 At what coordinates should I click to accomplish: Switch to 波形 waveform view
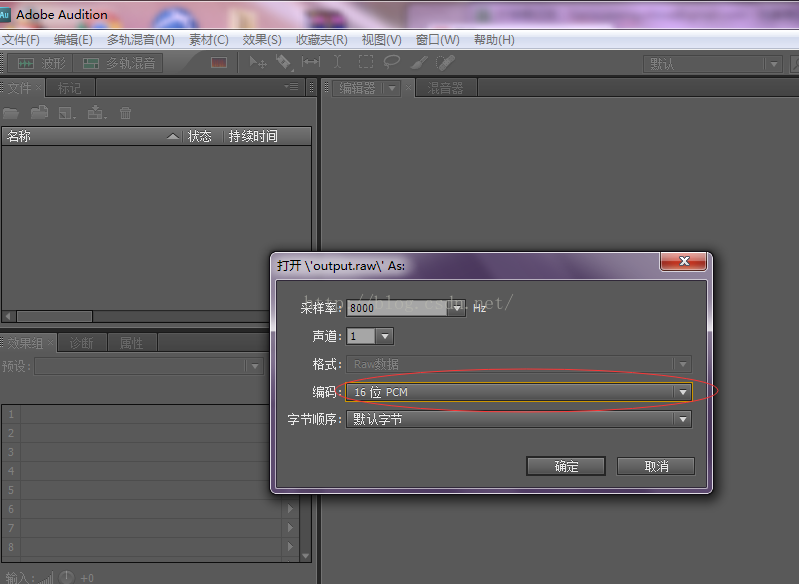41,63
